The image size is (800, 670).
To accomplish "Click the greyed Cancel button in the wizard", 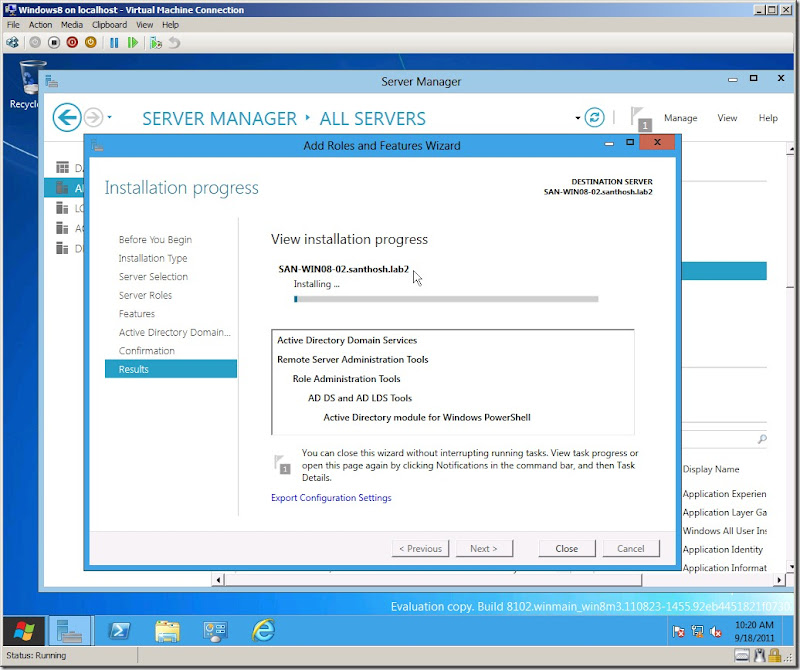I will click(631, 549).
